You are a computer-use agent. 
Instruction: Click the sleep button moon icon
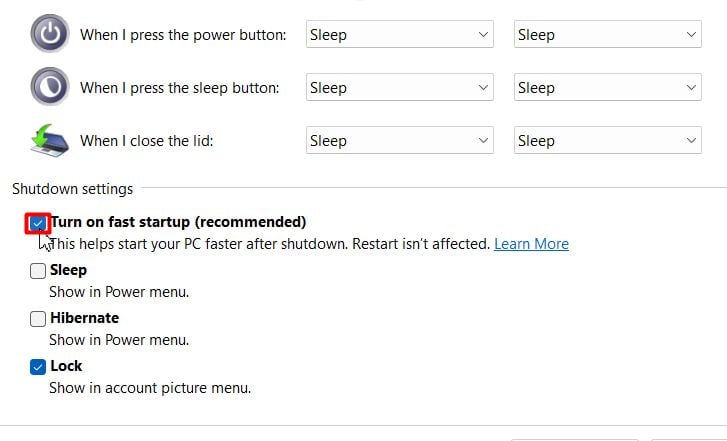click(x=50, y=87)
